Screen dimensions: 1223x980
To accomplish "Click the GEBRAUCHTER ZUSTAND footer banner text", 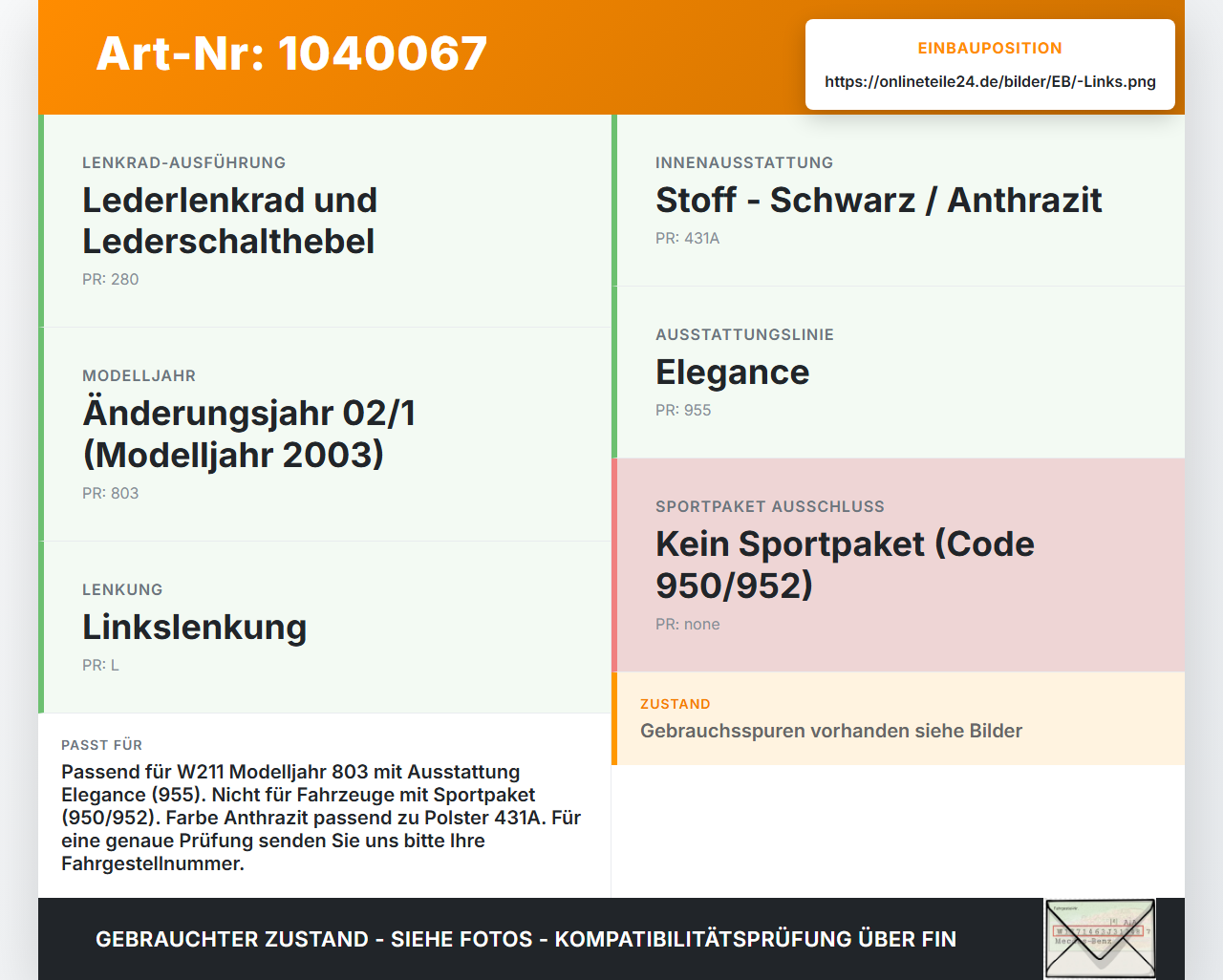I will (x=526, y=939).
